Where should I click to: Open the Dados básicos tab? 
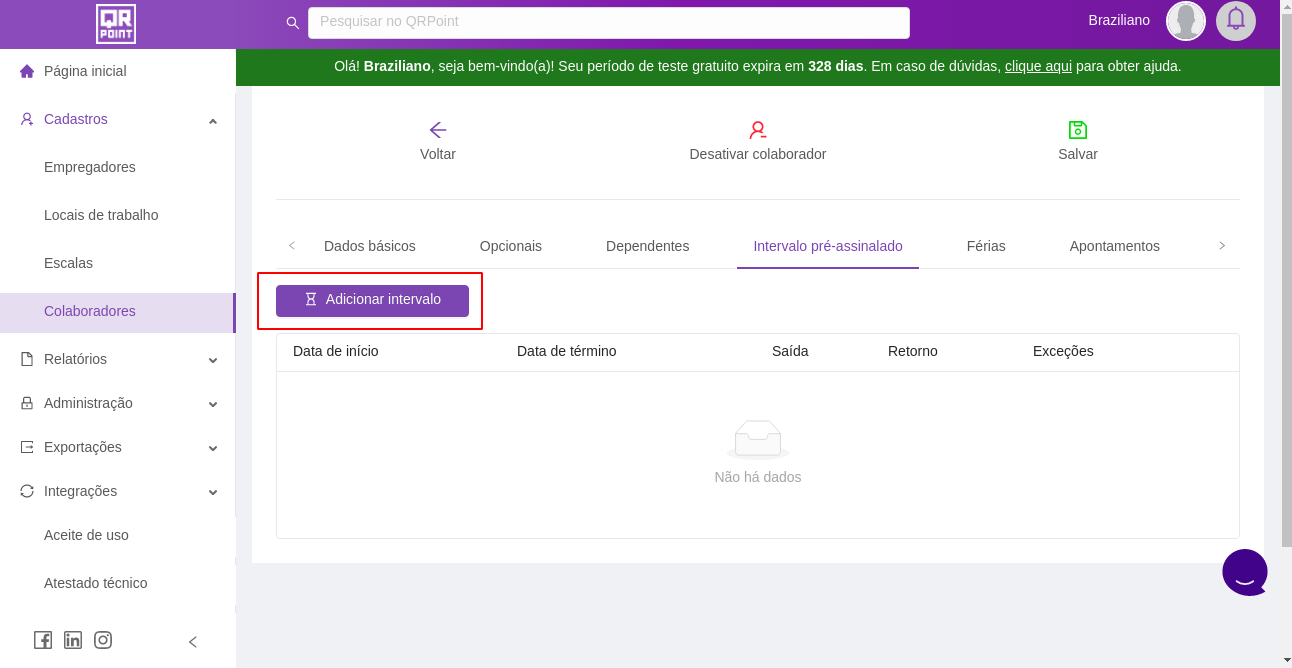coord(370,246)
